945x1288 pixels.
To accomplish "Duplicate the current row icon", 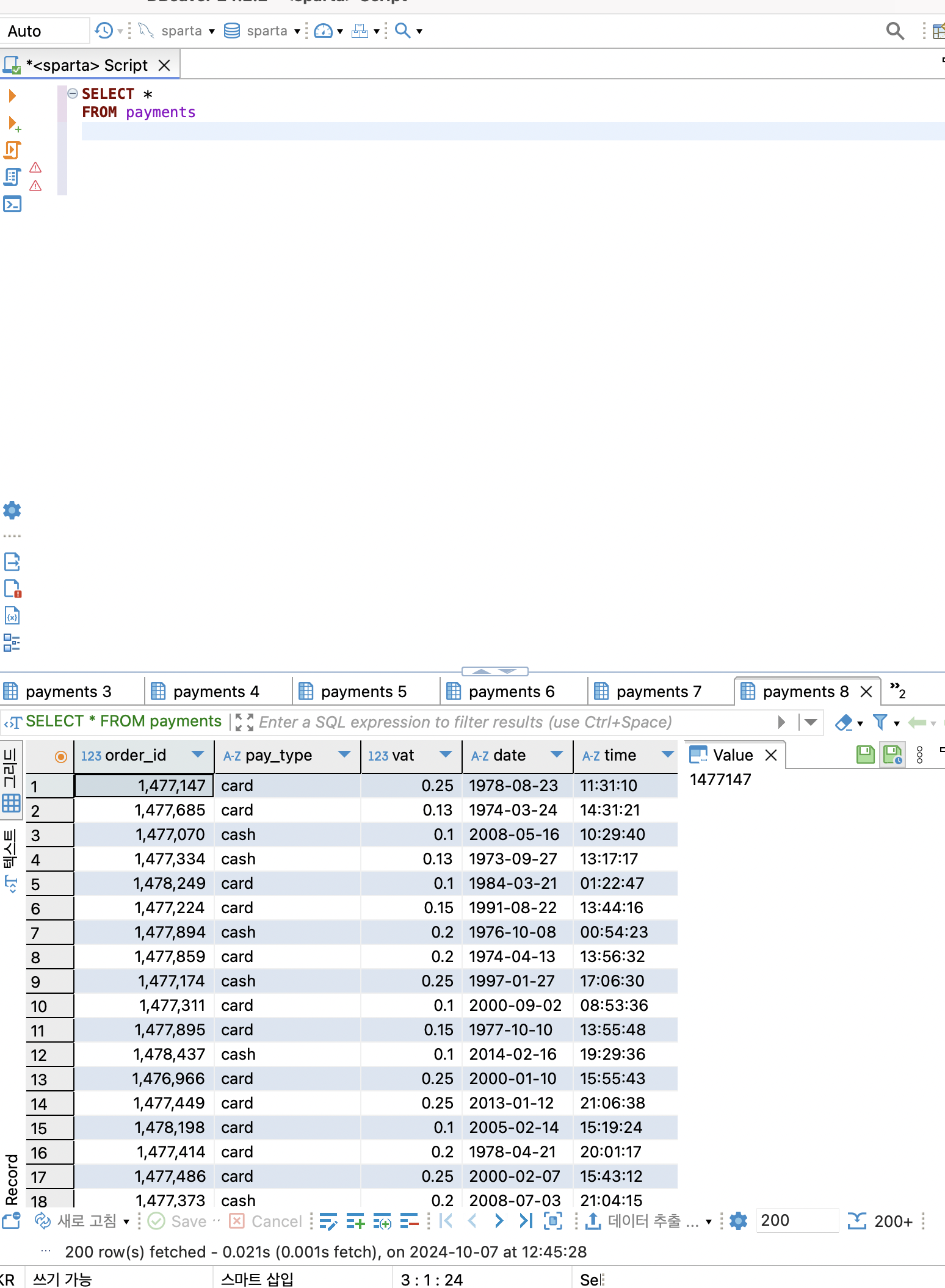I will (382, 1221).
